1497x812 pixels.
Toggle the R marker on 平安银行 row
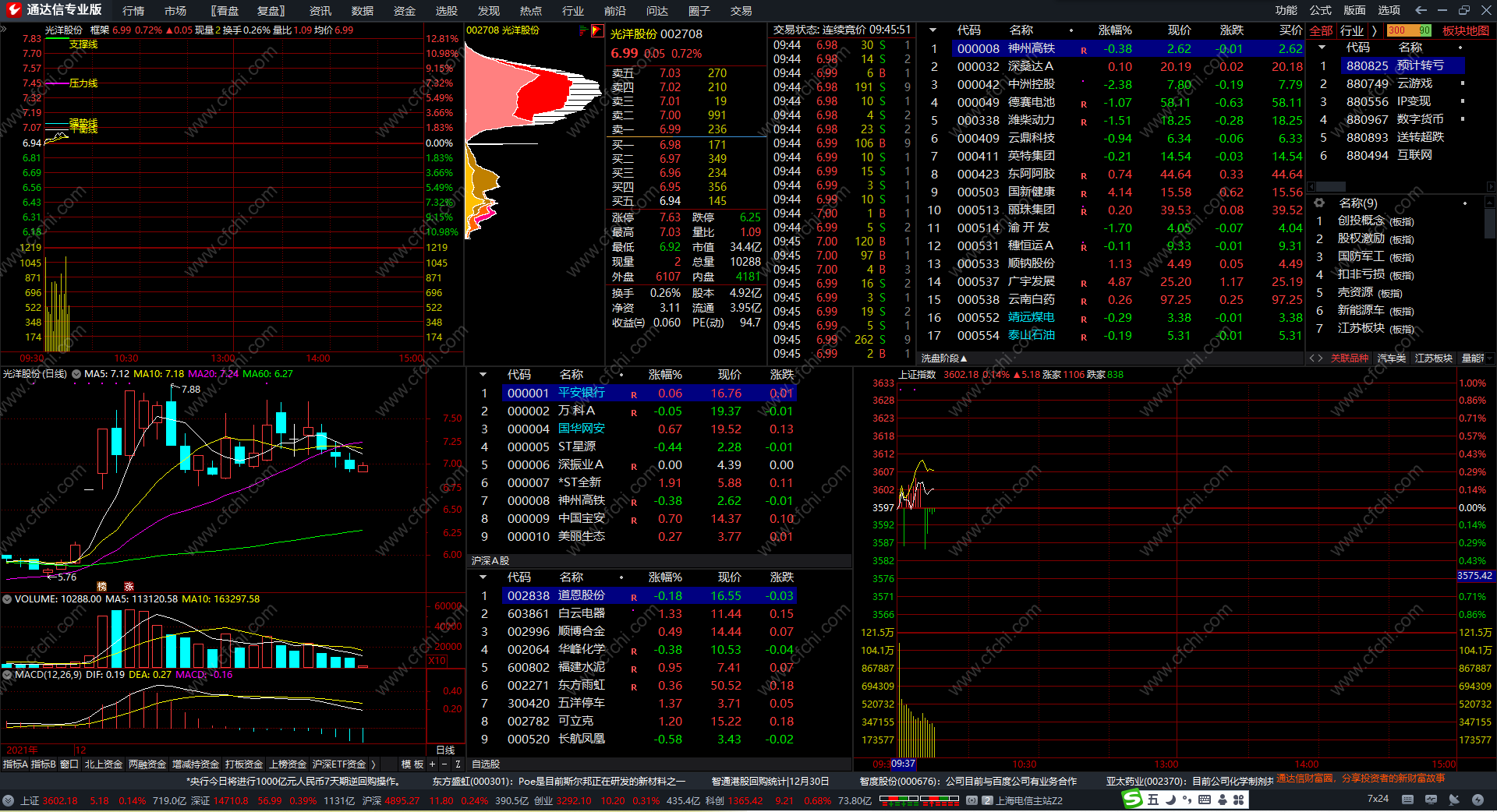(x=634, y=395)
